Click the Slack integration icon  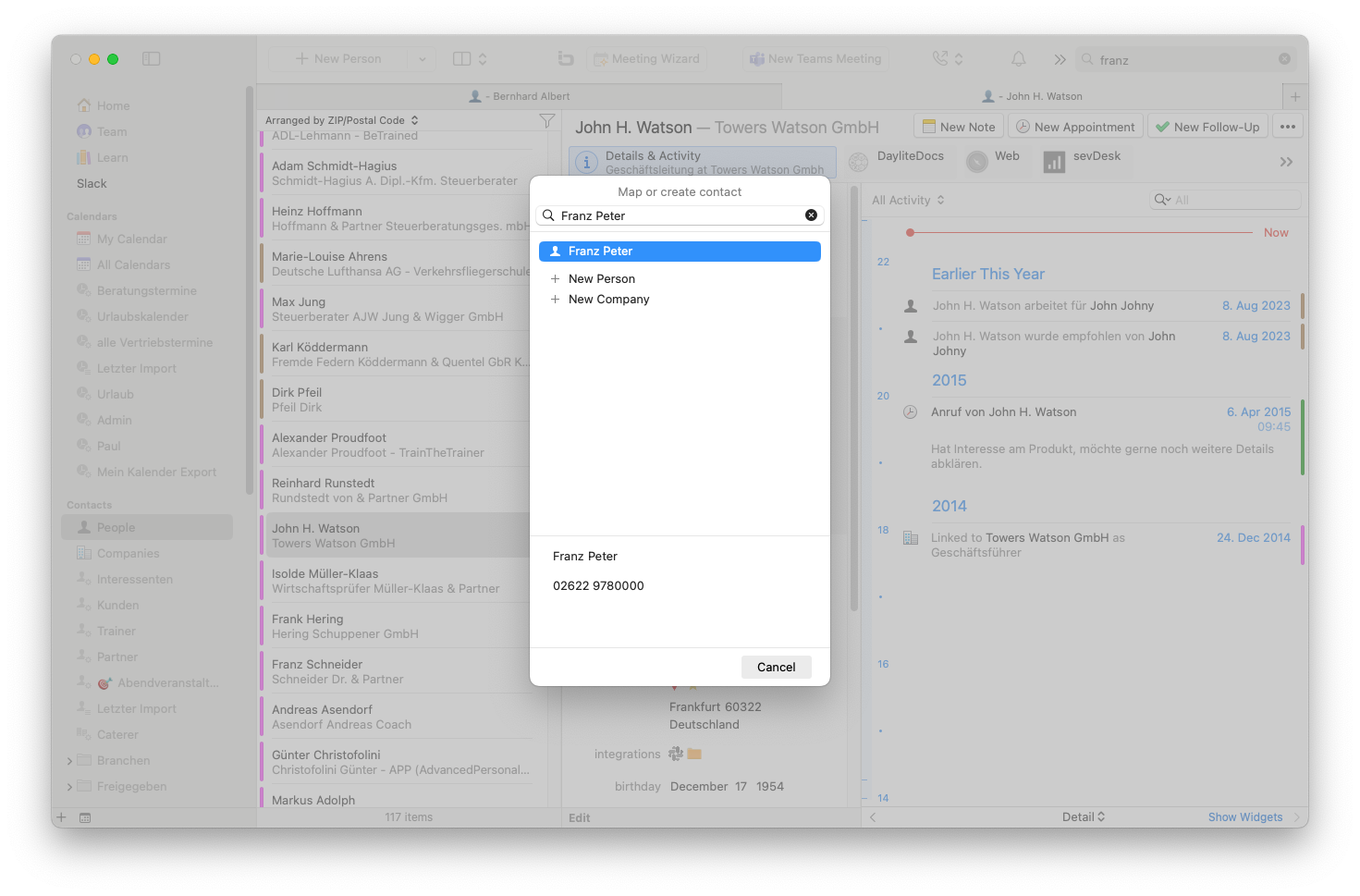676,755
